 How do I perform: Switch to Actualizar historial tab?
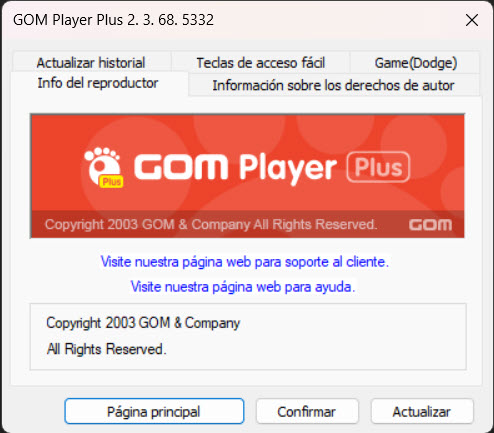(91, 63)
